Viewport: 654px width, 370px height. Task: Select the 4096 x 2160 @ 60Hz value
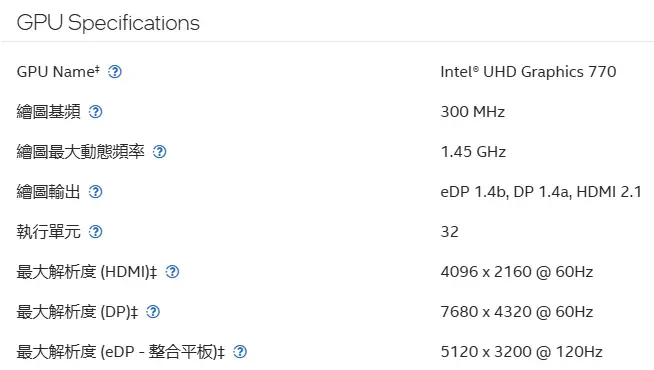coord(517,272)
